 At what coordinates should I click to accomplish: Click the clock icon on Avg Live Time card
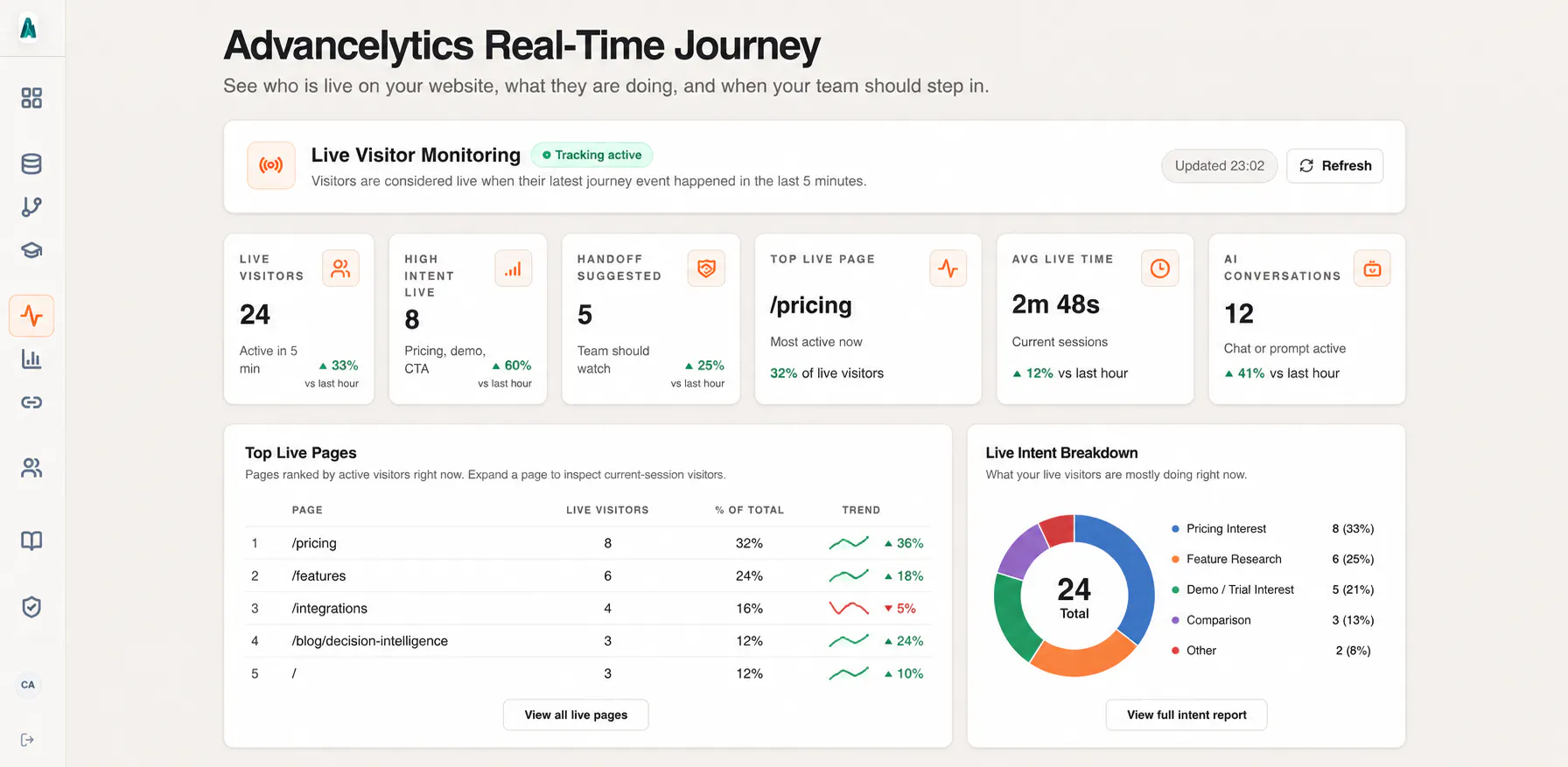(x=1160, y=268)
